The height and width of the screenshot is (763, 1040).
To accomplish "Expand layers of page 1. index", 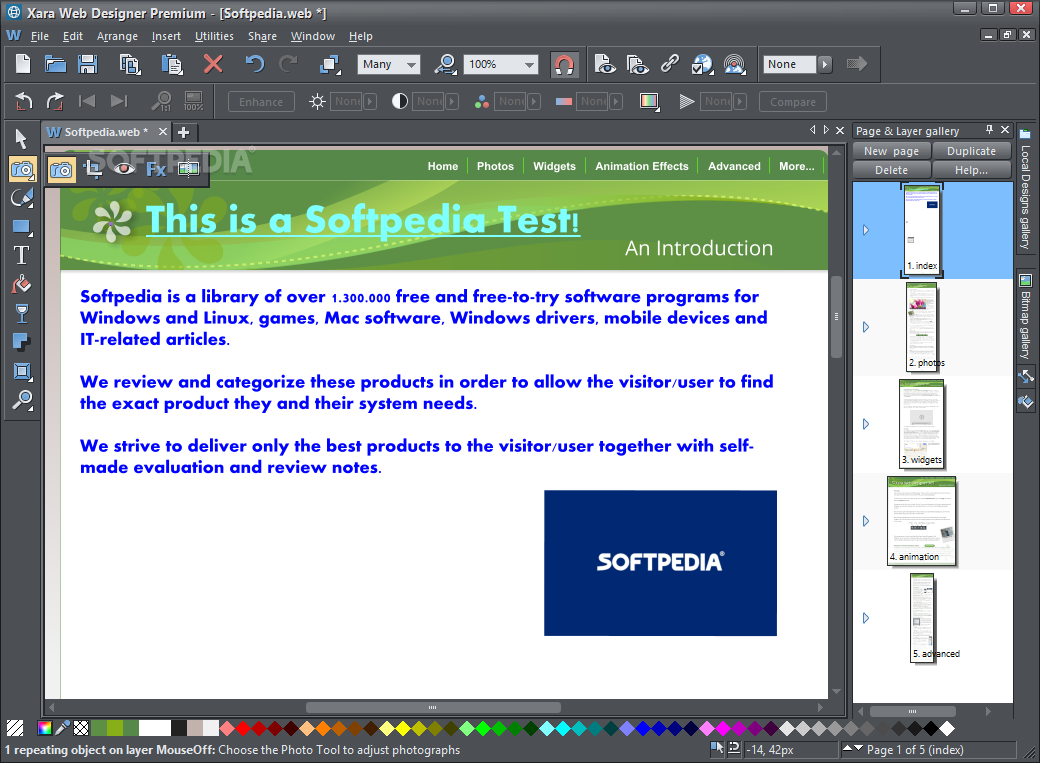I will tap(866, 230).
